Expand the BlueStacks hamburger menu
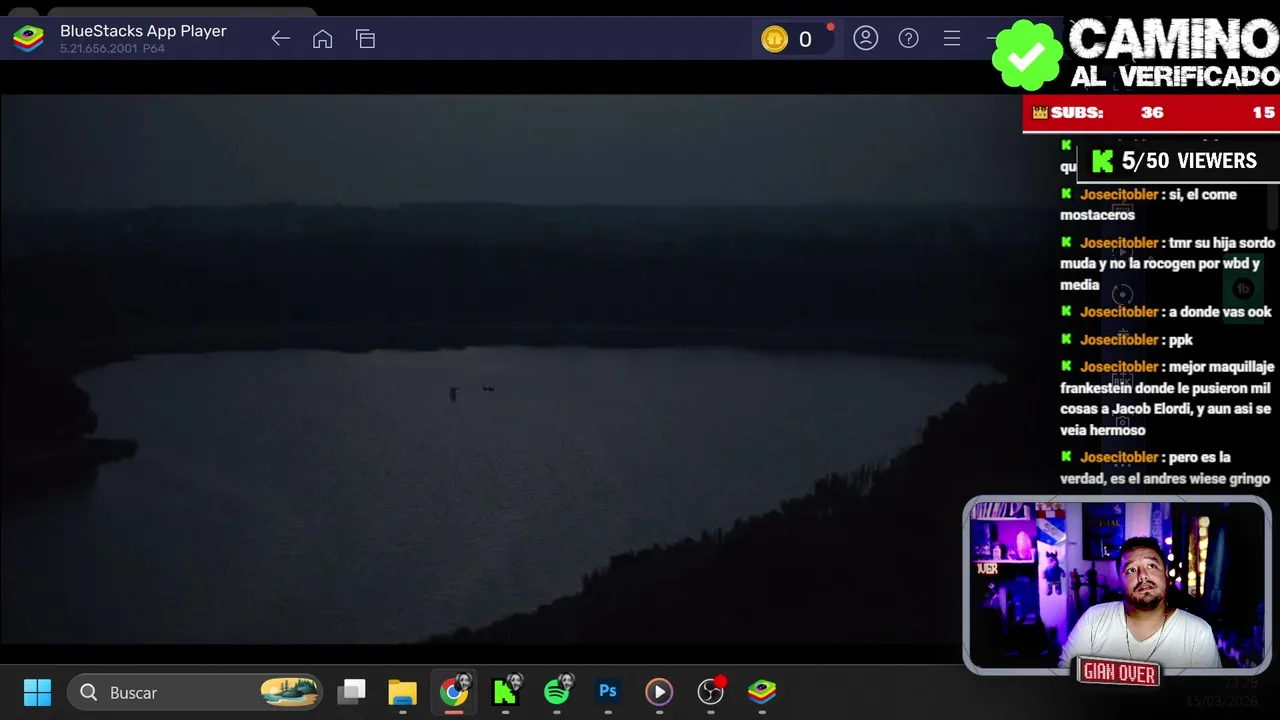This screenshot has height=720, width=1280. pyautogui.click(x=952, y=39)
